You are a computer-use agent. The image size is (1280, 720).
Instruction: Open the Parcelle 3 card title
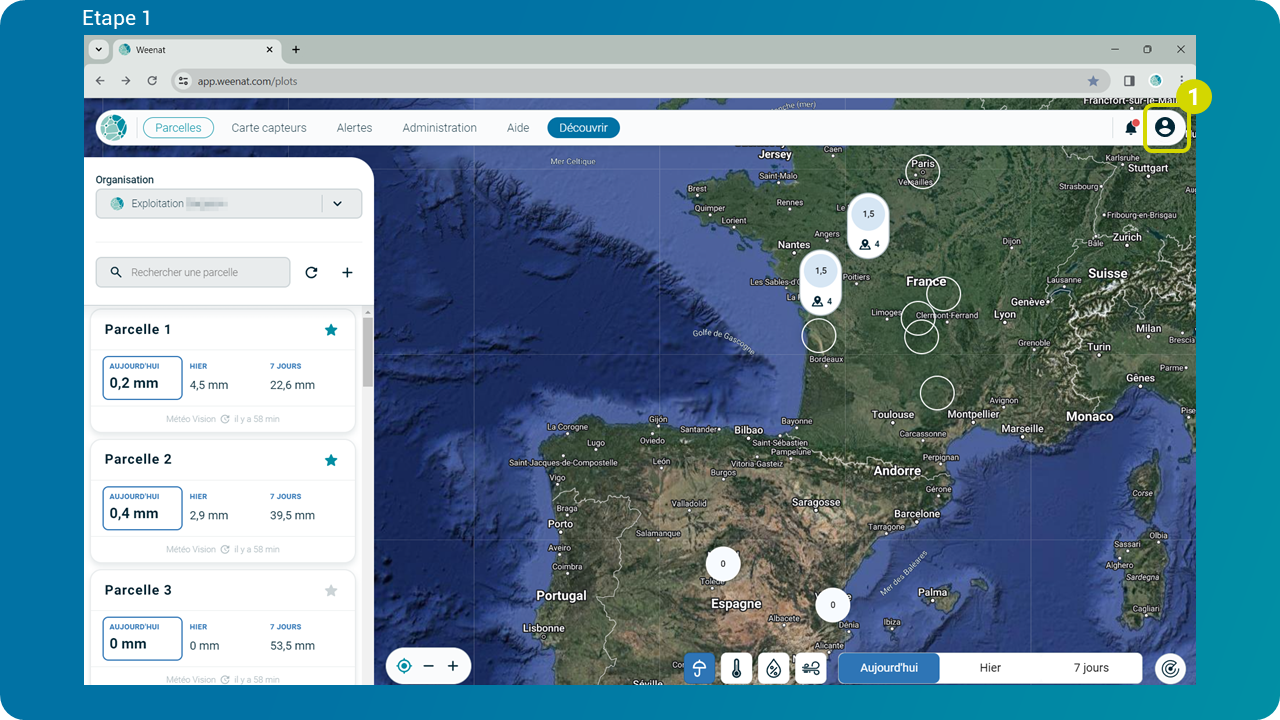point(138,591)
